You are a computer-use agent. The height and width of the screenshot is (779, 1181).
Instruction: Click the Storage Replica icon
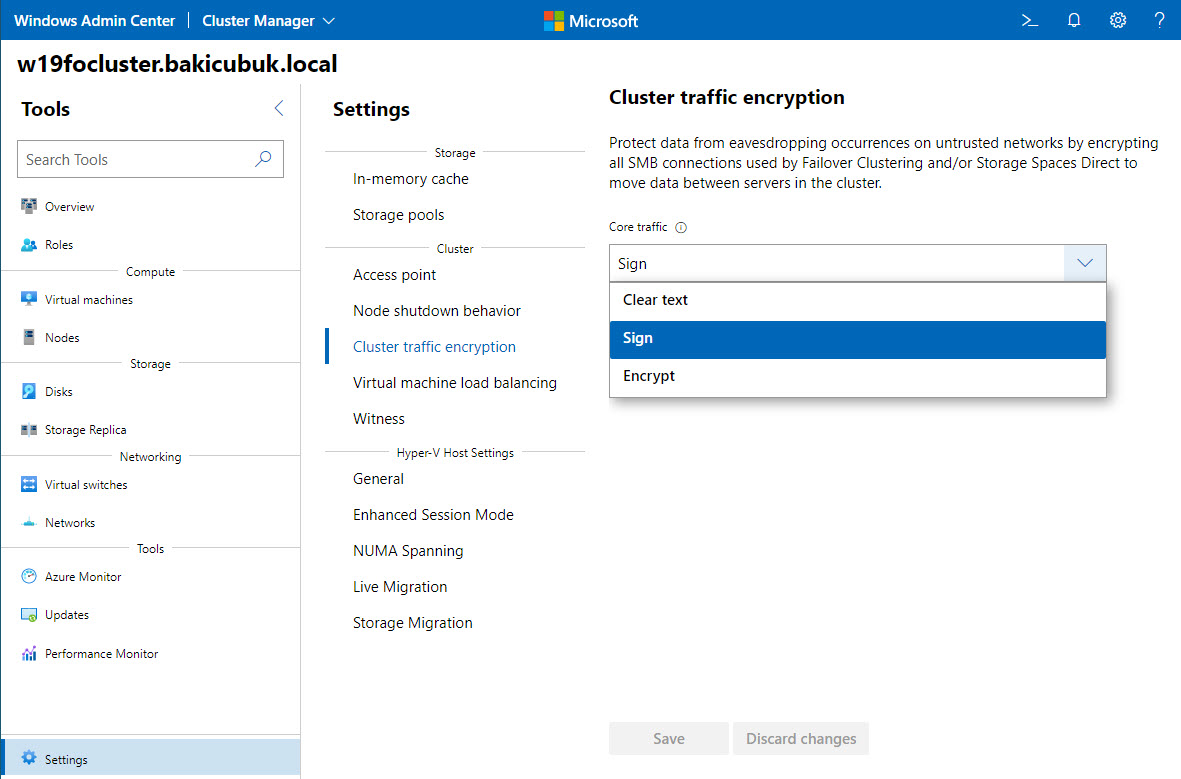29,429
